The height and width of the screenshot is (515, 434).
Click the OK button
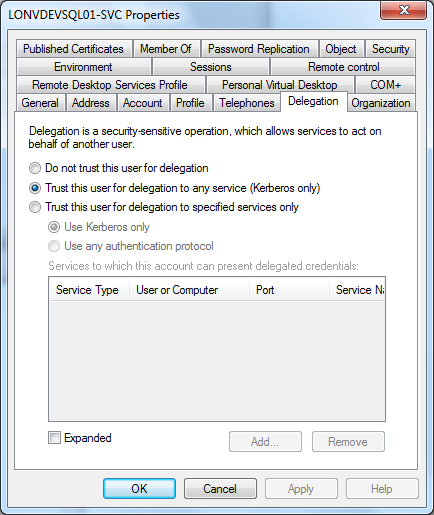139,489
